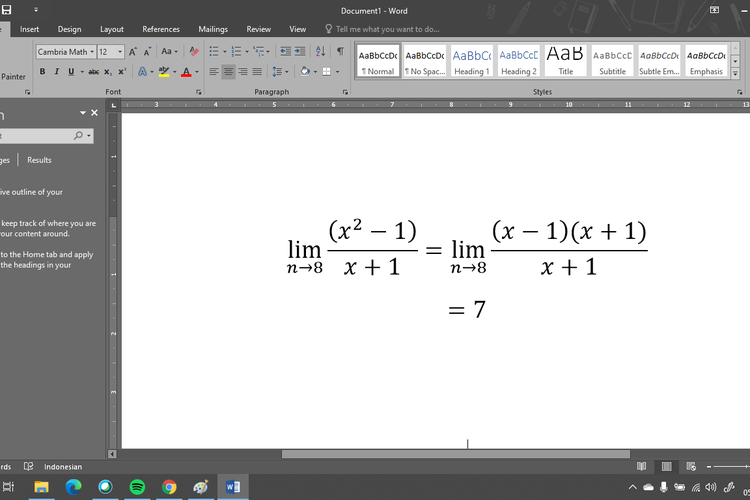Apply the Heading 1 style
The height and width of the screenshot is (500, 750).
471,61
